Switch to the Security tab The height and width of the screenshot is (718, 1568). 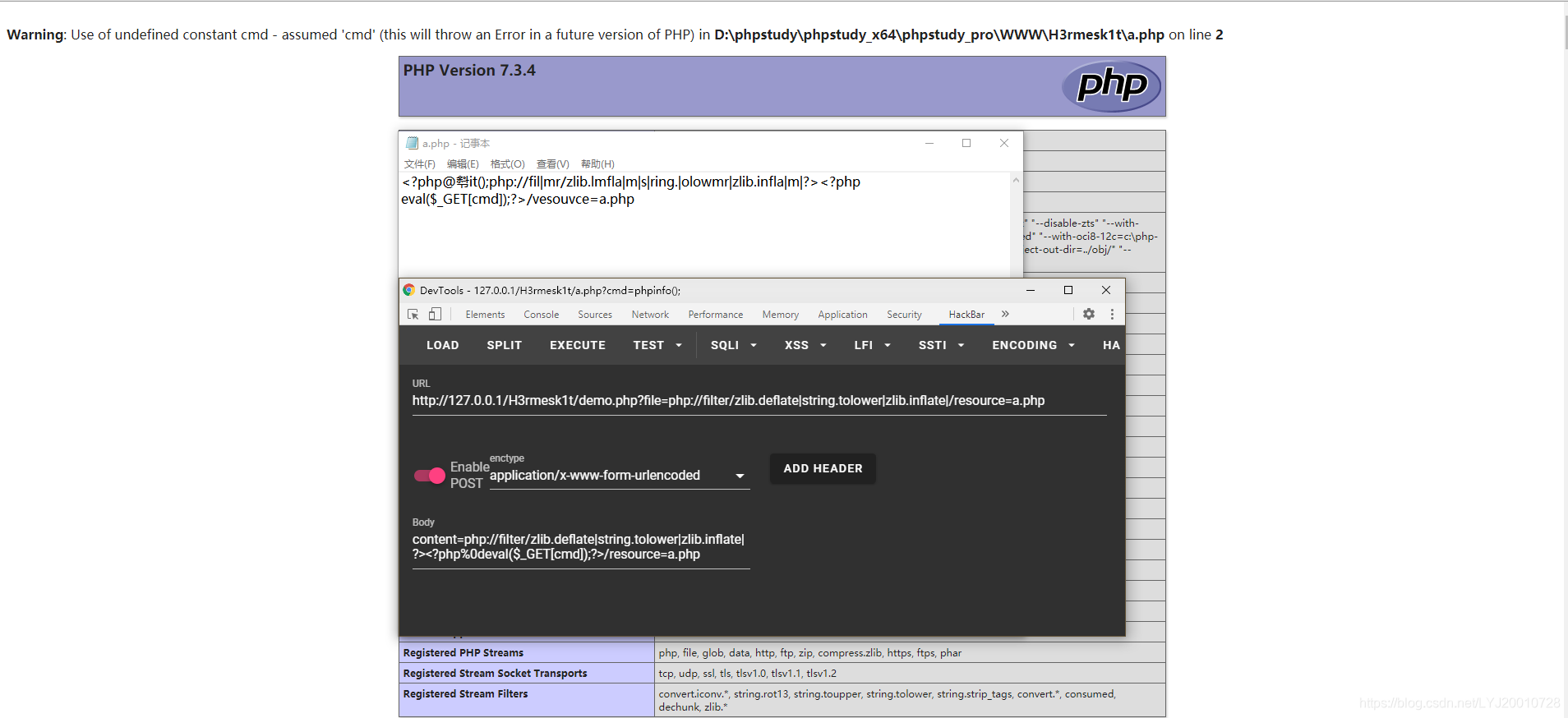pos(904,315)
